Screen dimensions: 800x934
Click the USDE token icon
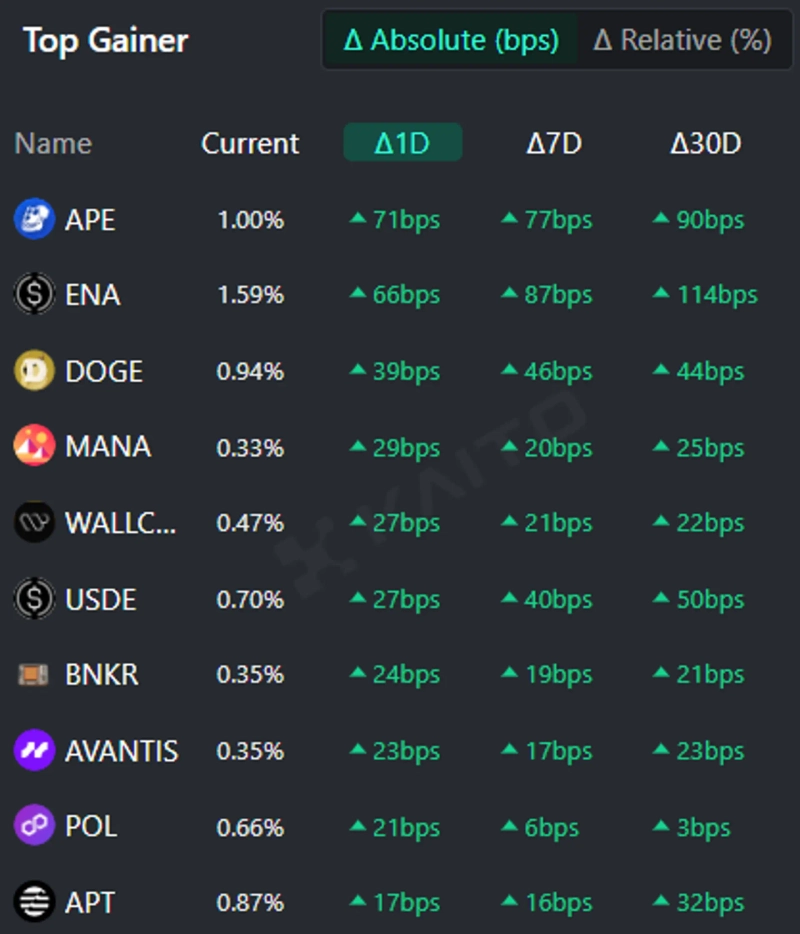(x=34, y=599)
